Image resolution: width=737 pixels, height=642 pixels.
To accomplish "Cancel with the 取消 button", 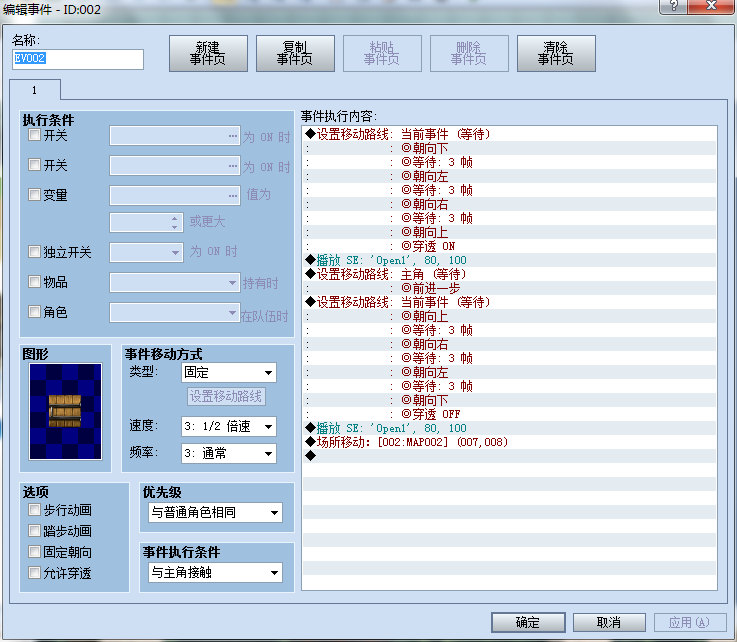I will [609, 622].
